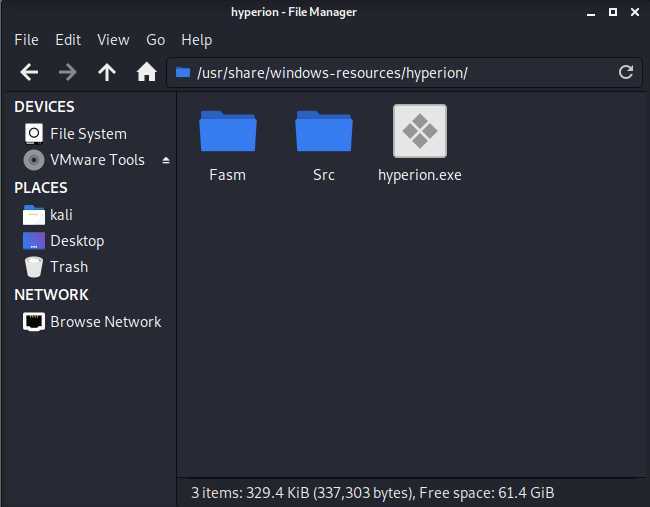650x507 pixels.
Task: Click the NETWORK section header
Action: tap(51, 295)
